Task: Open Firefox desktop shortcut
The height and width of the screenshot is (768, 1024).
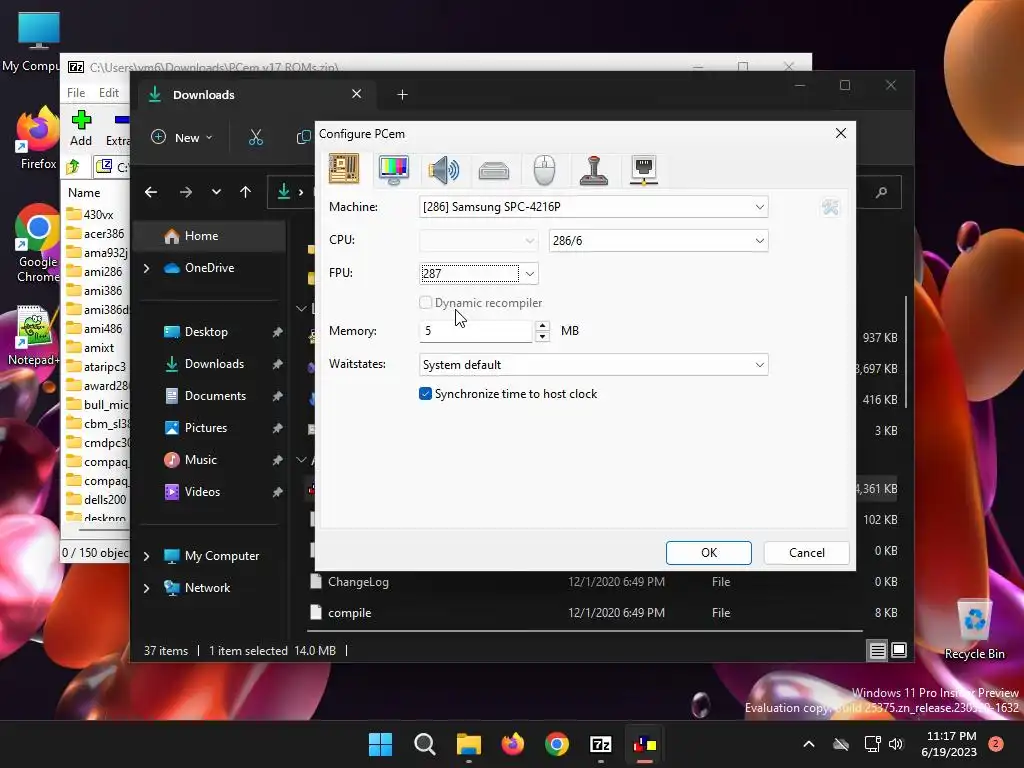Action: tap(38, 138)
